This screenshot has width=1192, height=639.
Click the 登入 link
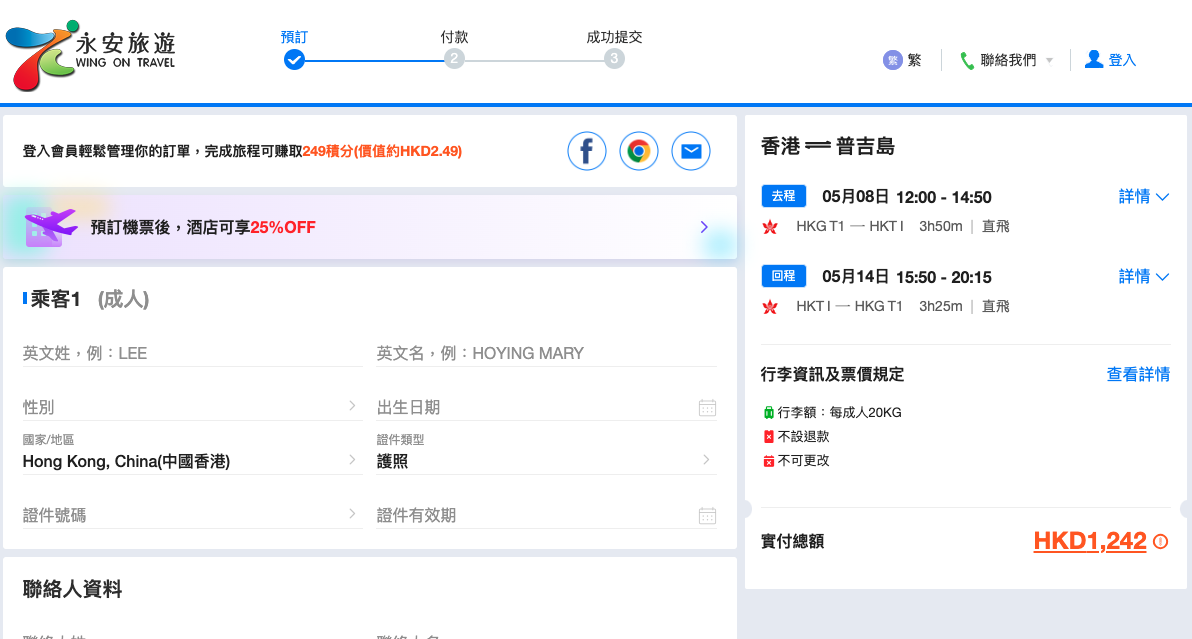[x=1111, y=60]
